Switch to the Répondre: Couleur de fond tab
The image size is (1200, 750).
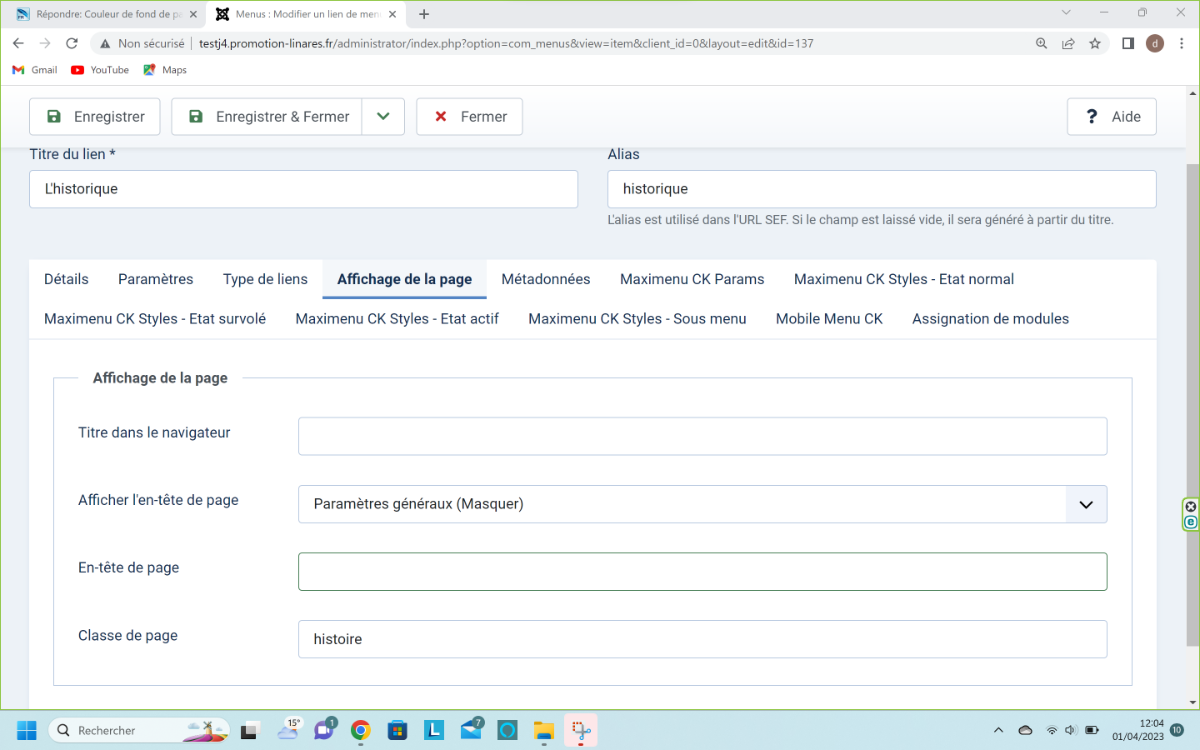106,15
